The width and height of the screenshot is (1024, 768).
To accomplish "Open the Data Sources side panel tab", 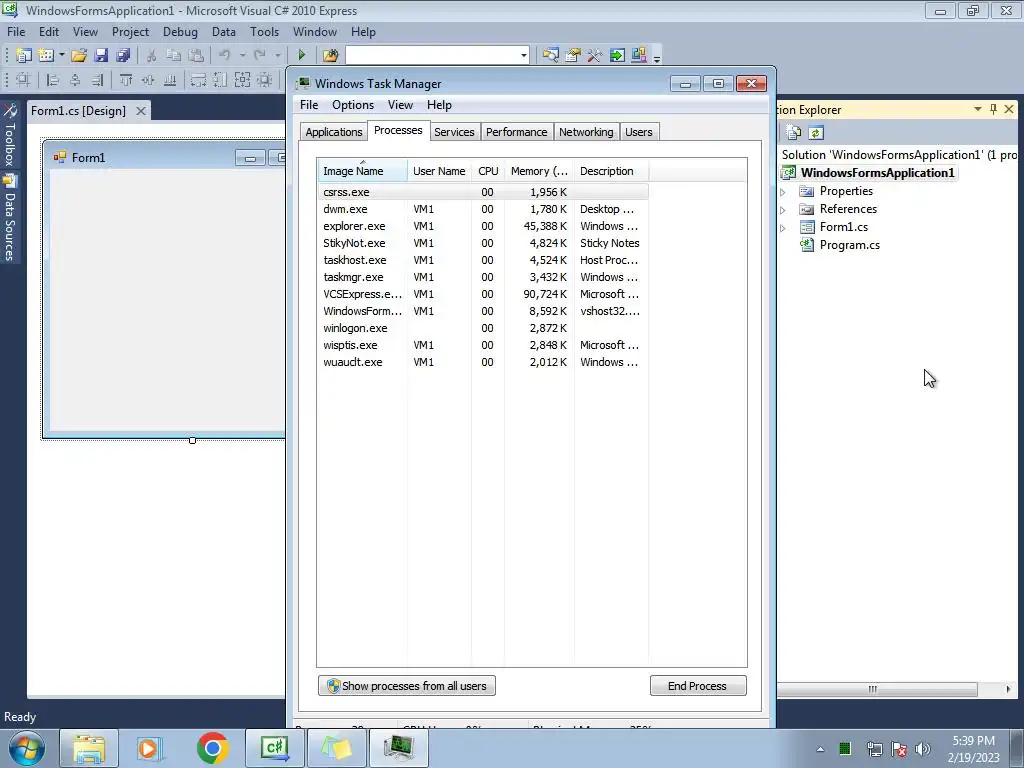I will click(x=10, y=218).
